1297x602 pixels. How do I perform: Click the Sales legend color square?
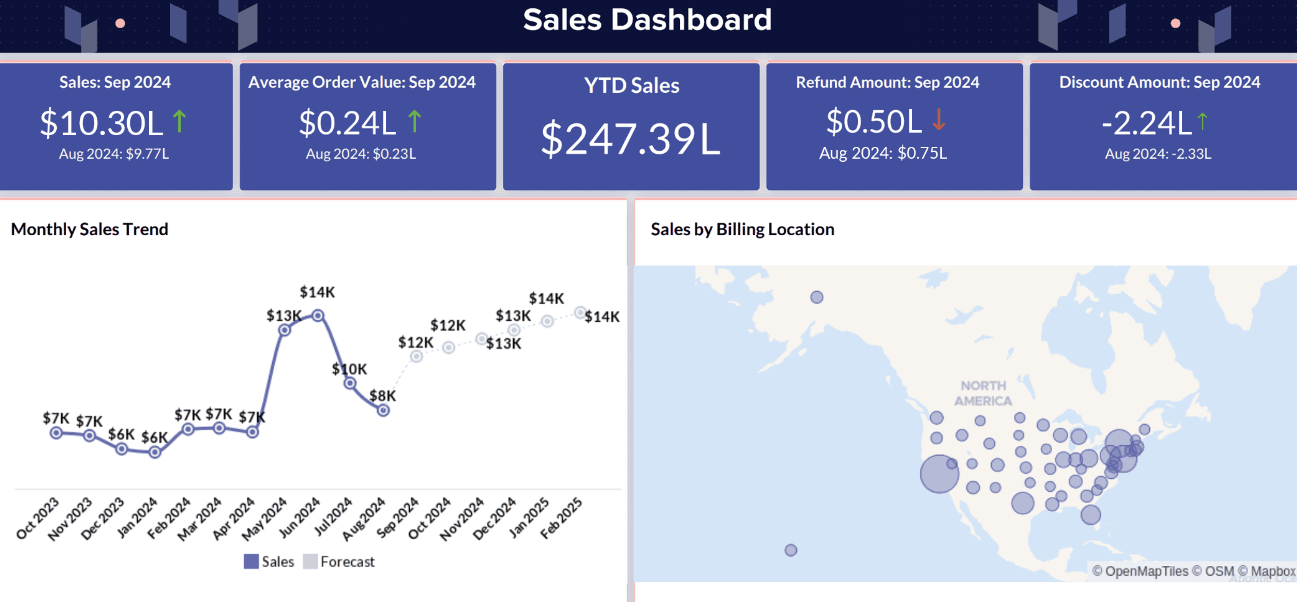[x=251, y=562]
